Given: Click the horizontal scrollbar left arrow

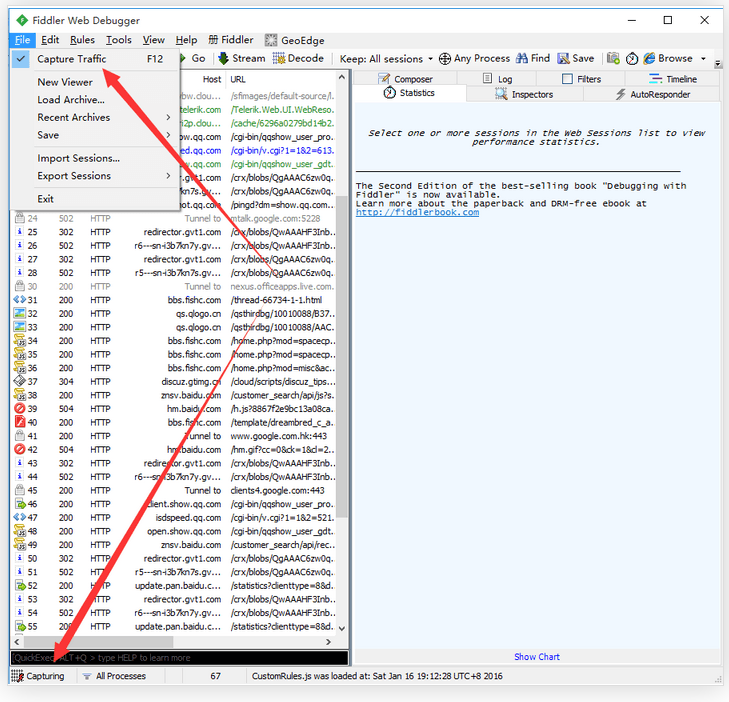Looking at the screenshot, I should pyautogui.click(x=17, y=642).
